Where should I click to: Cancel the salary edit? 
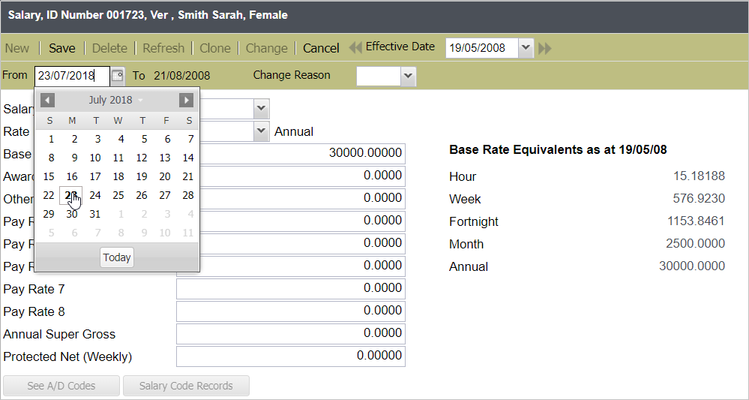[x=321, y=48]
